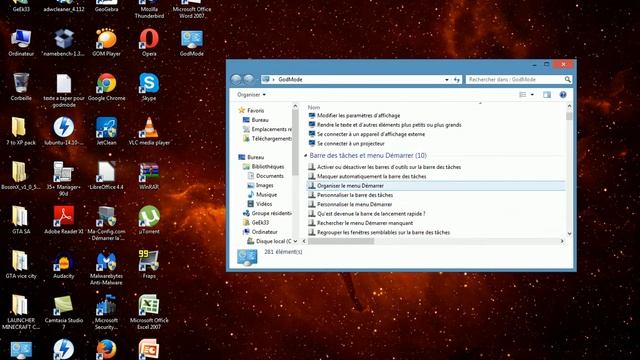Open 'Se connecter à un projecteur'
Screen dimensions: 640x360
pos(347,144)
